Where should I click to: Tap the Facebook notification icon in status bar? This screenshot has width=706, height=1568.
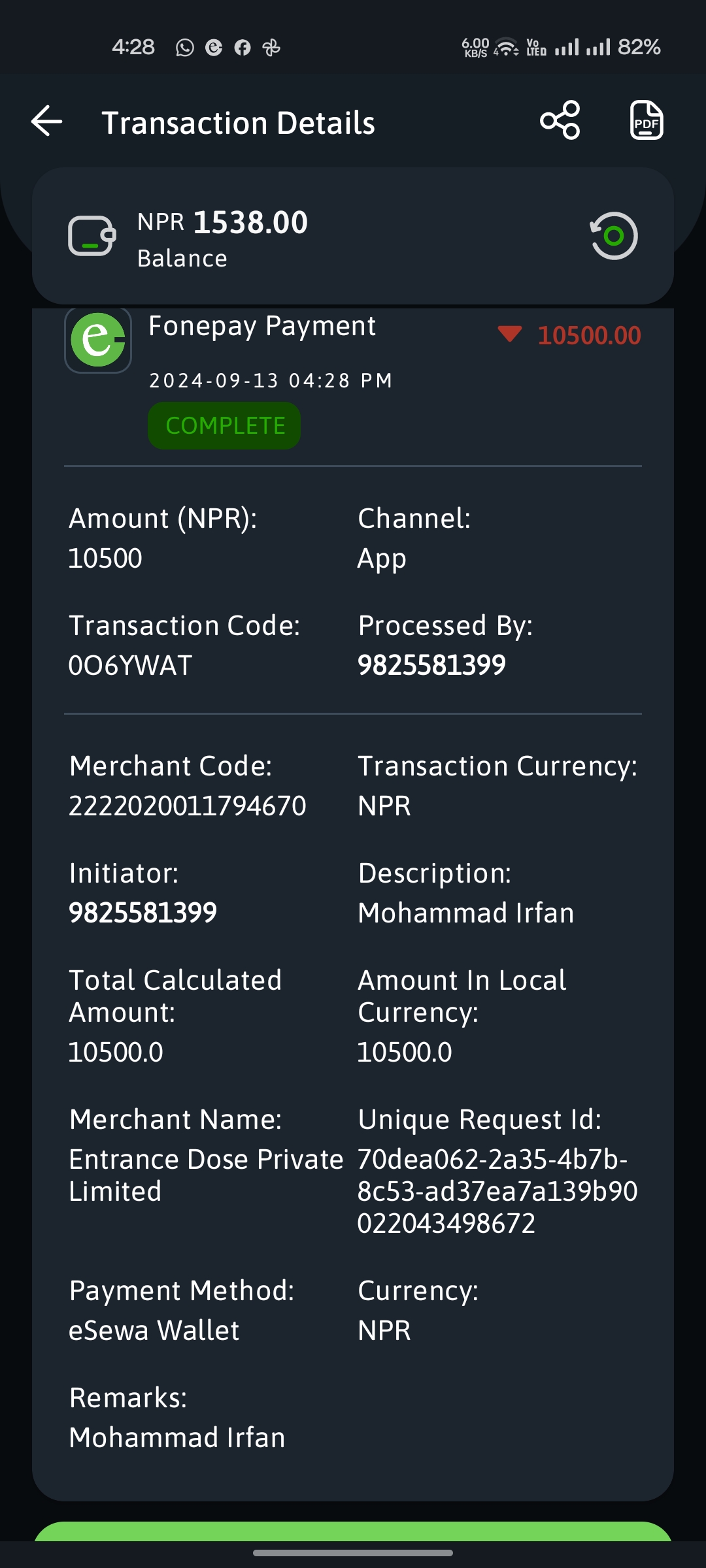click(x=243, y=48)
